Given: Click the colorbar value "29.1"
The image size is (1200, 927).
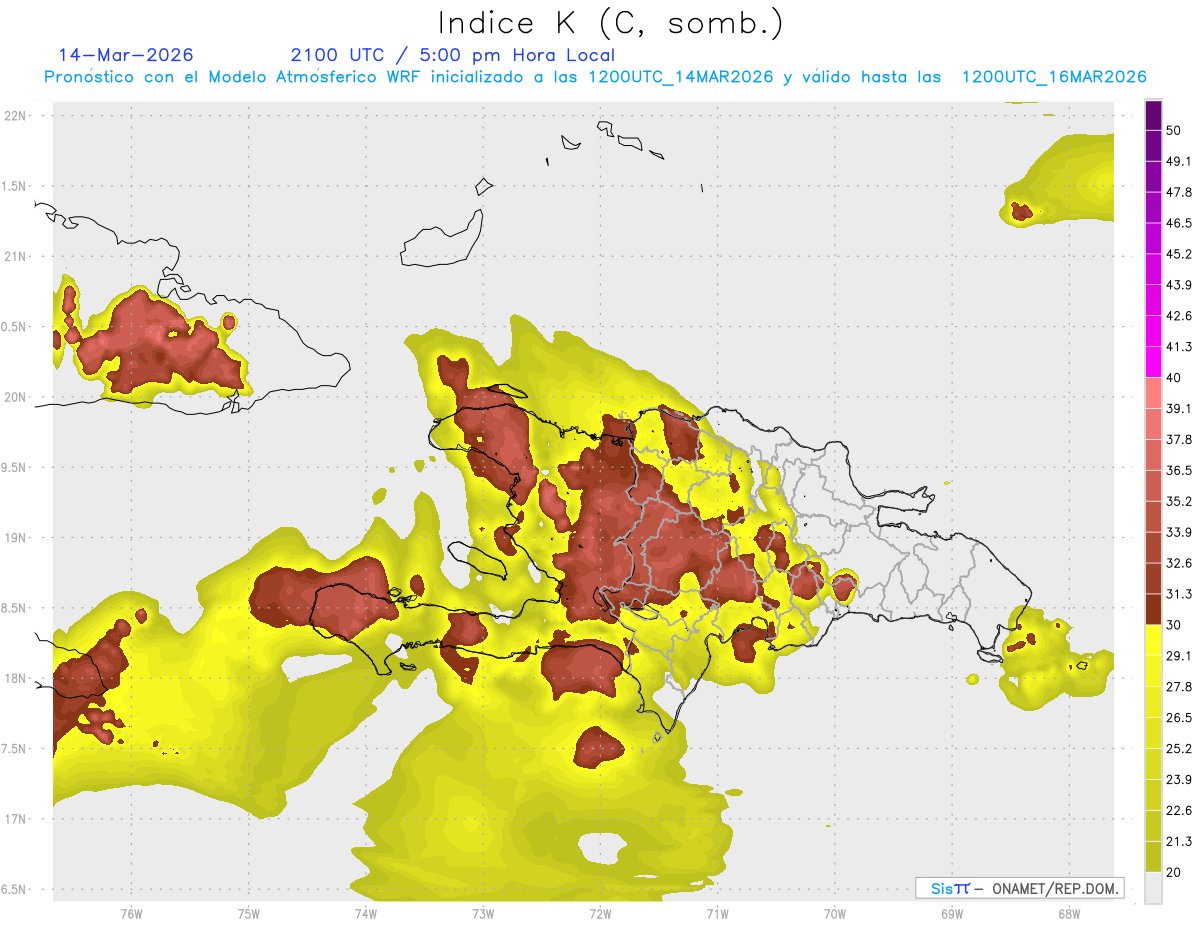Looking at the screenshot, I should 1179,656.
